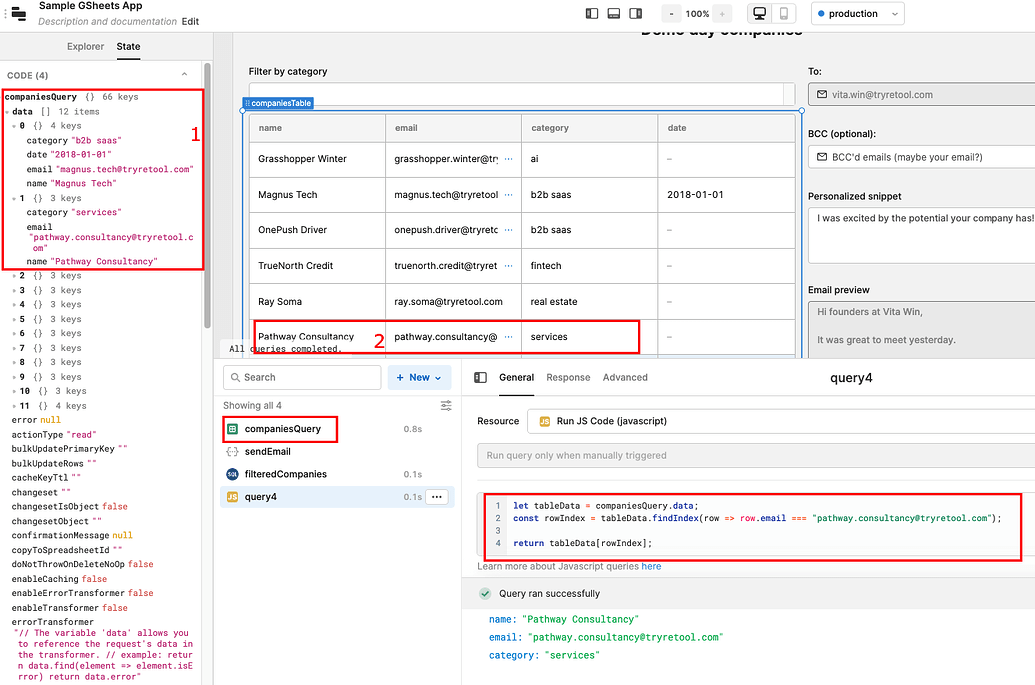Switch to desktop view layout
The image size is (1035, 685).
(759, 14)
